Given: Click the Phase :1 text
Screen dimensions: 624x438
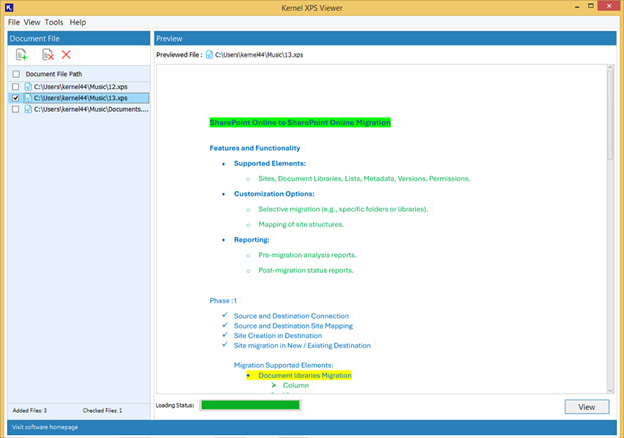Looking at the screenshot, I should pos(223,301).
